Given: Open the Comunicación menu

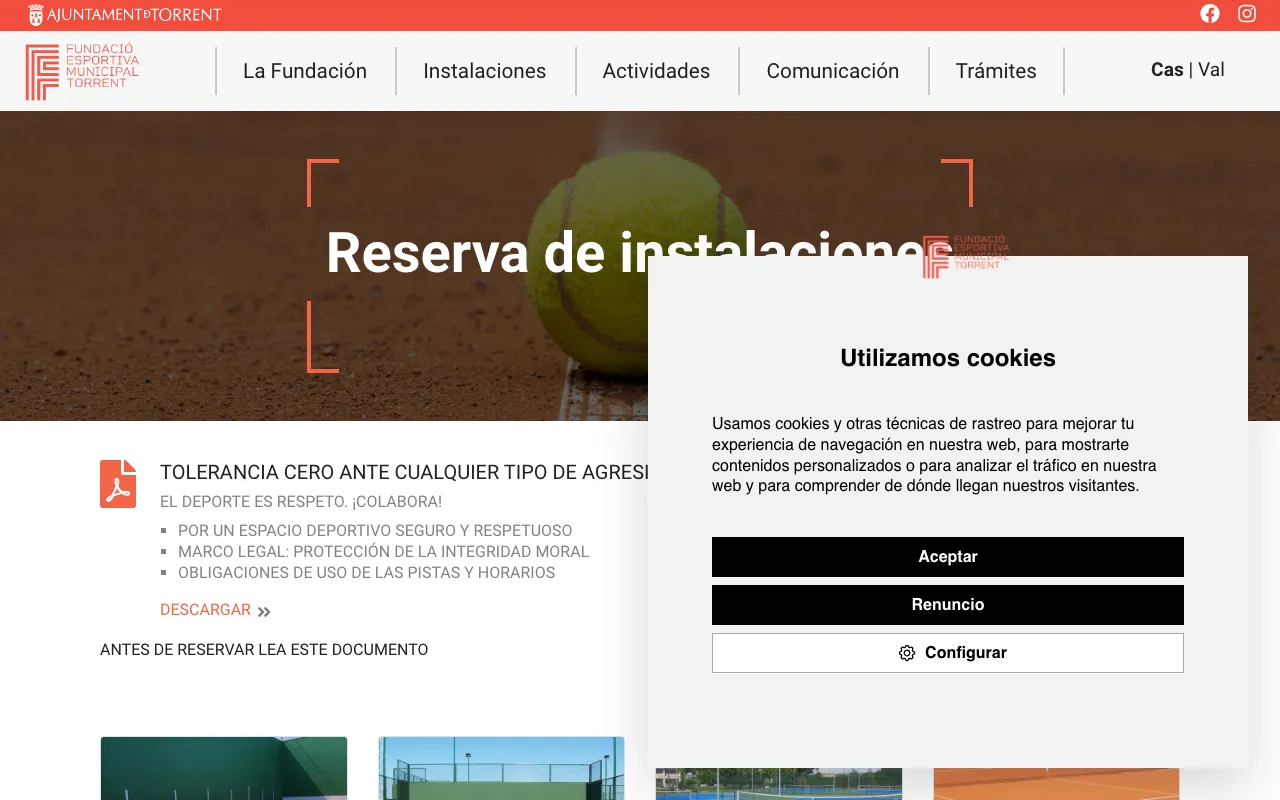Looking at the screenshot, I should pyautogui.click(x=833, y=71).
